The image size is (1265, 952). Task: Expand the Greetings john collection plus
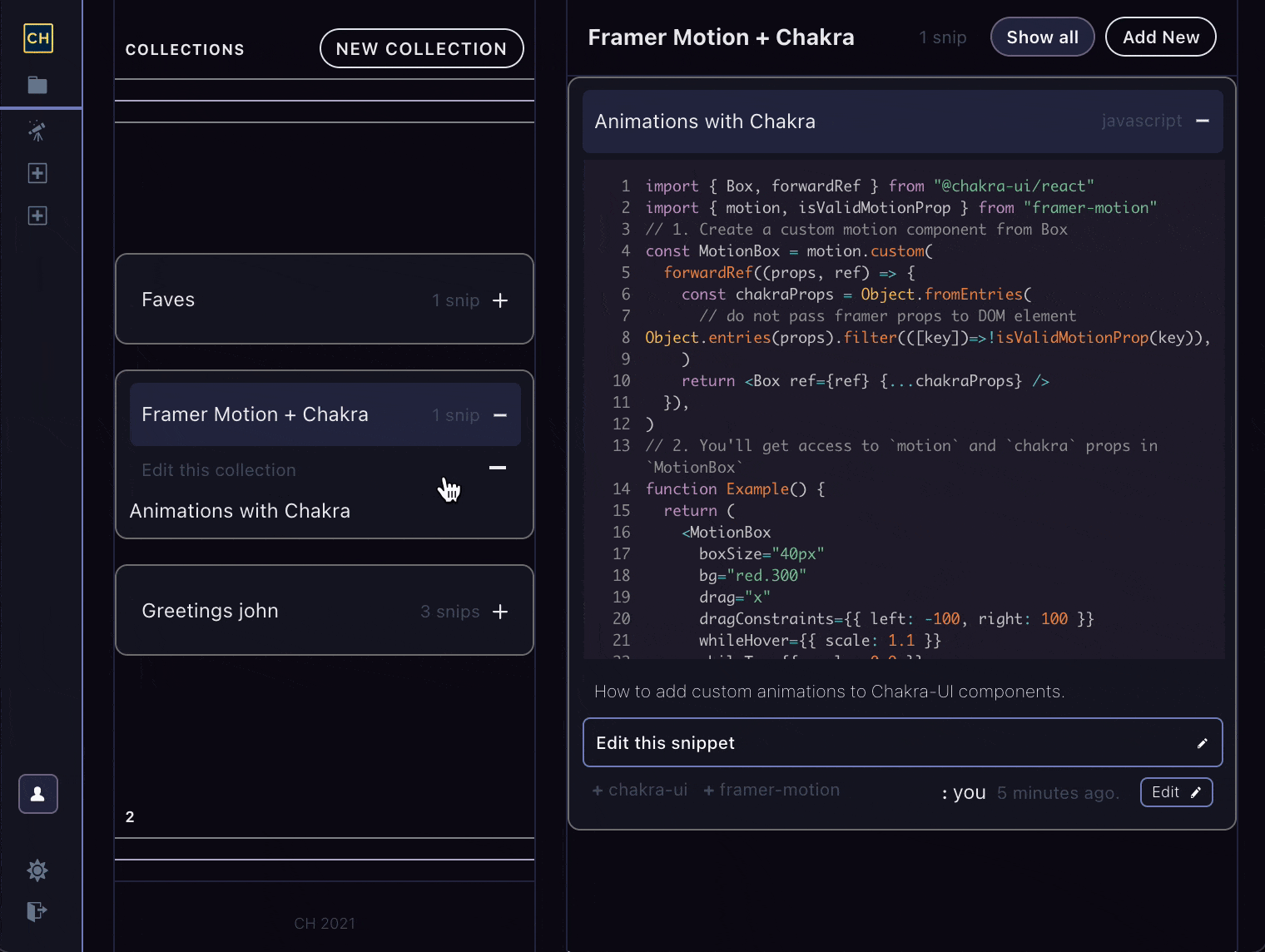(500, 612)
